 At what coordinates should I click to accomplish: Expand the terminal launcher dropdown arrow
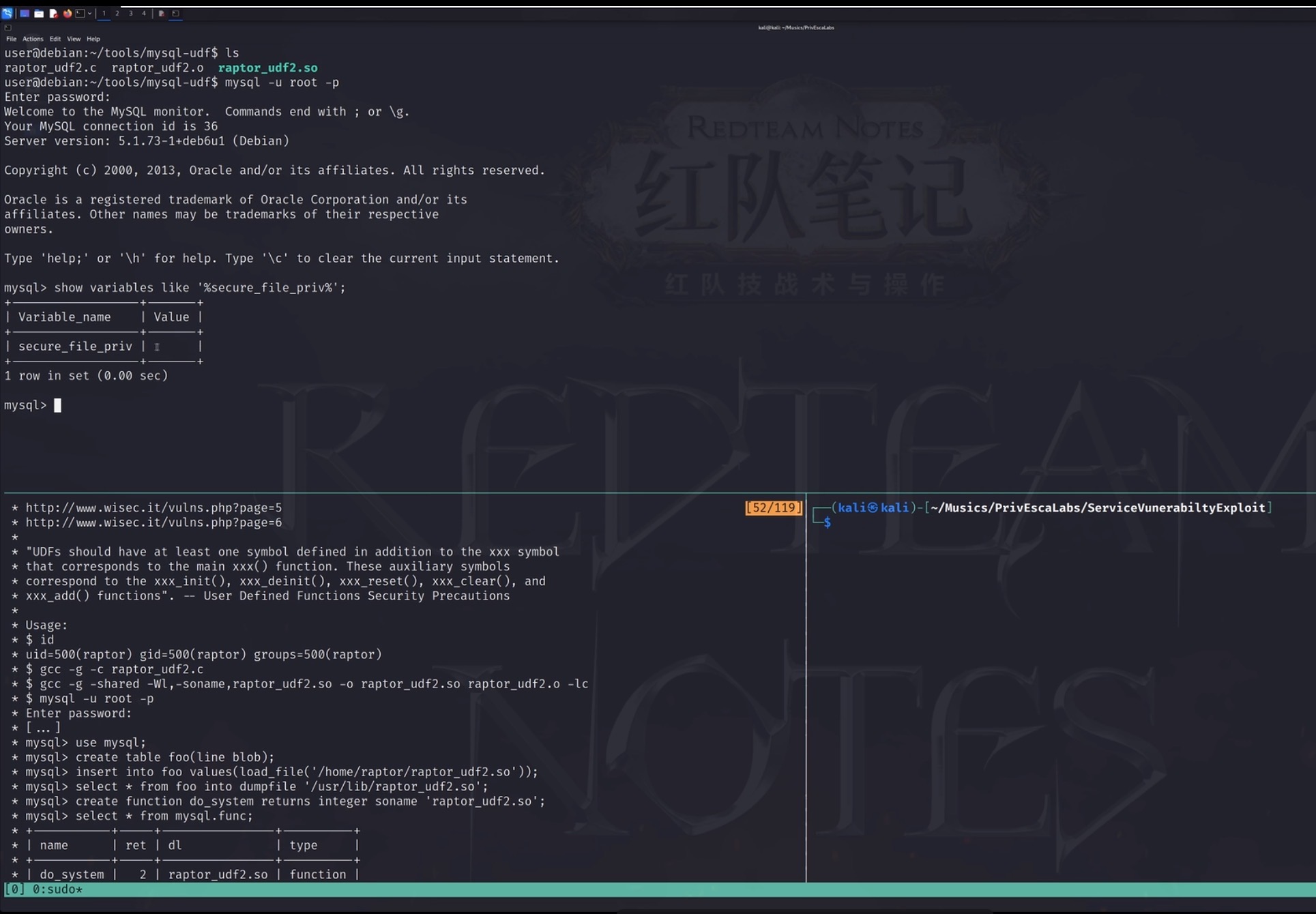pos(89,13)
